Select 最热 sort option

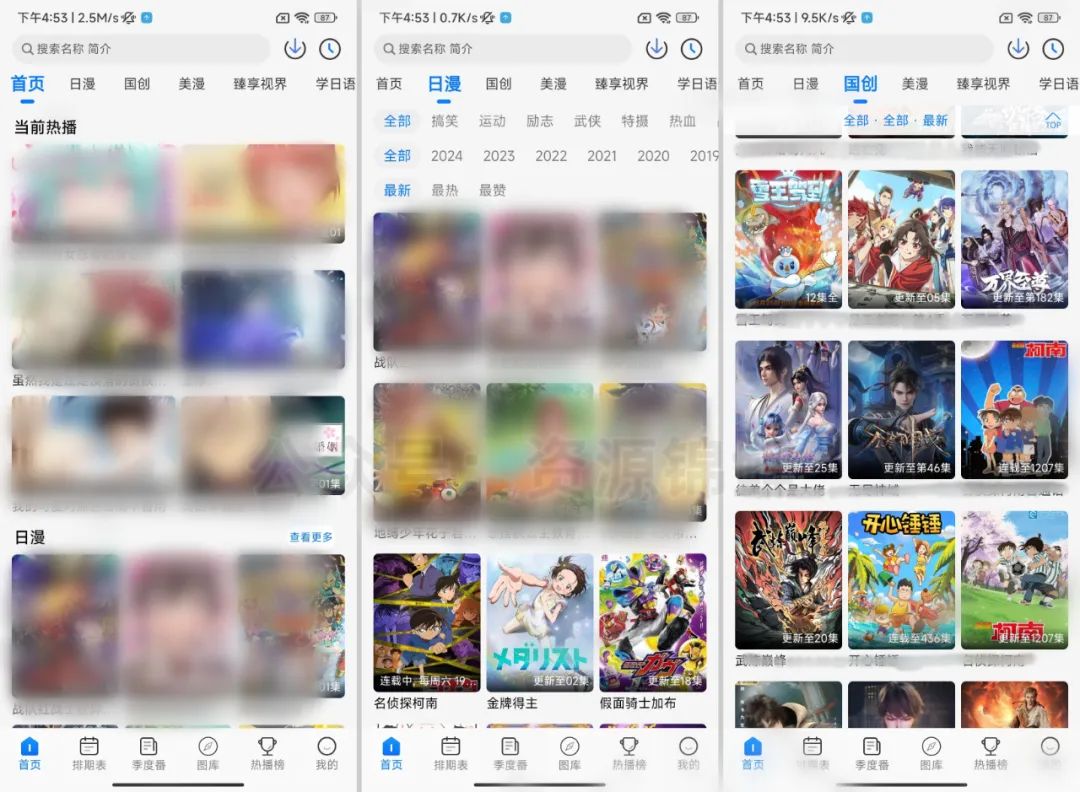tap(445, 190)
